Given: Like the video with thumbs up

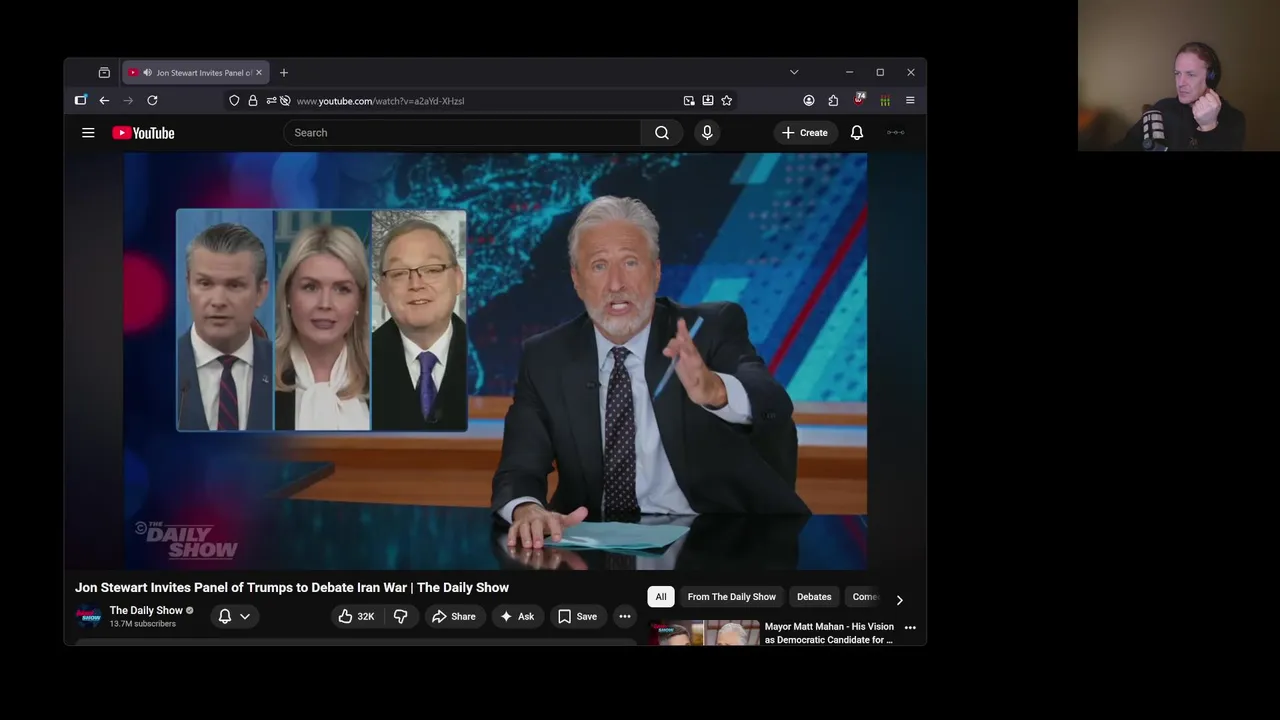Looking at the screenshot, I should click(356, 616).
